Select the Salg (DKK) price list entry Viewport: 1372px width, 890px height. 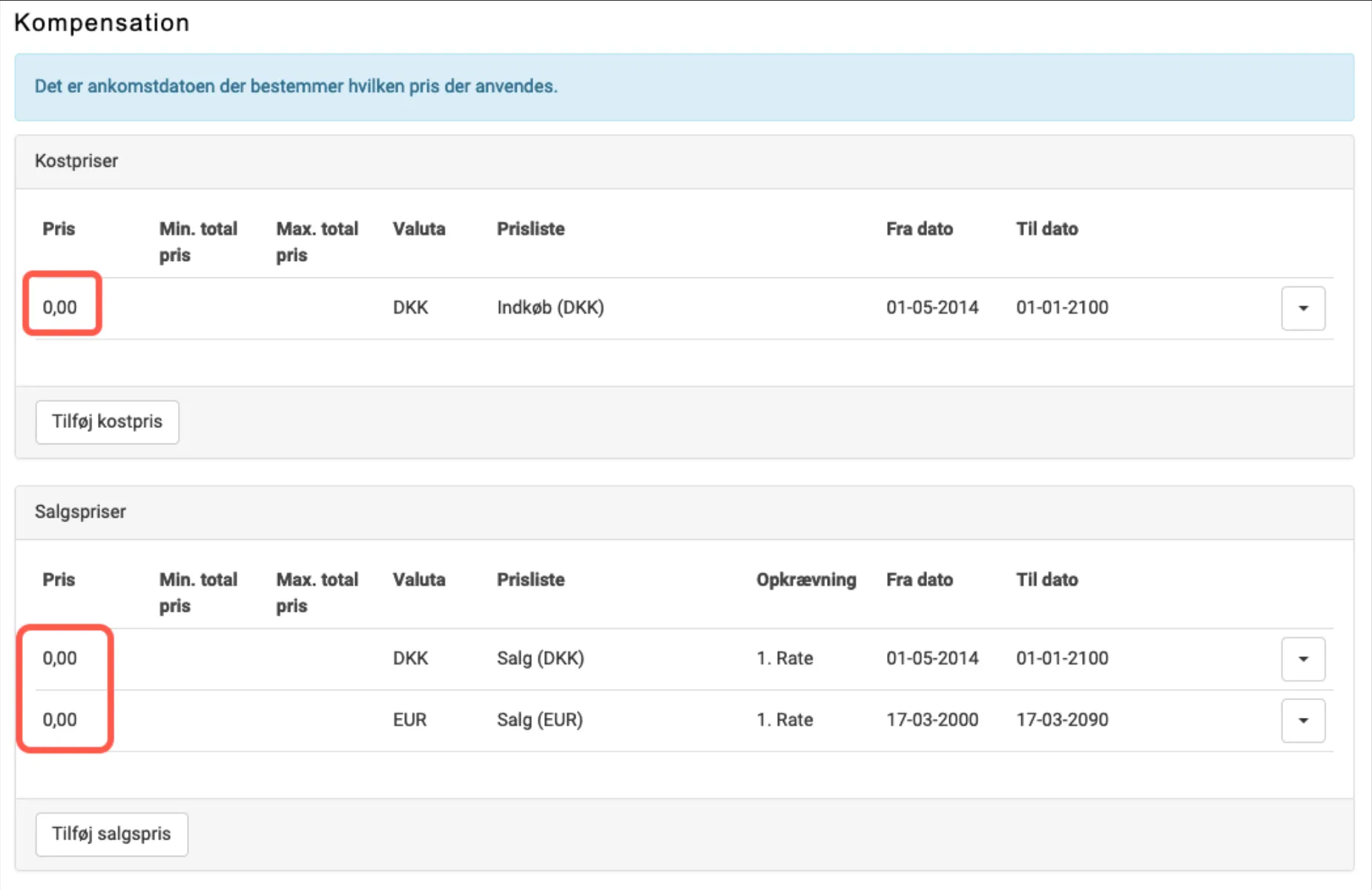[x=540, y=658]
